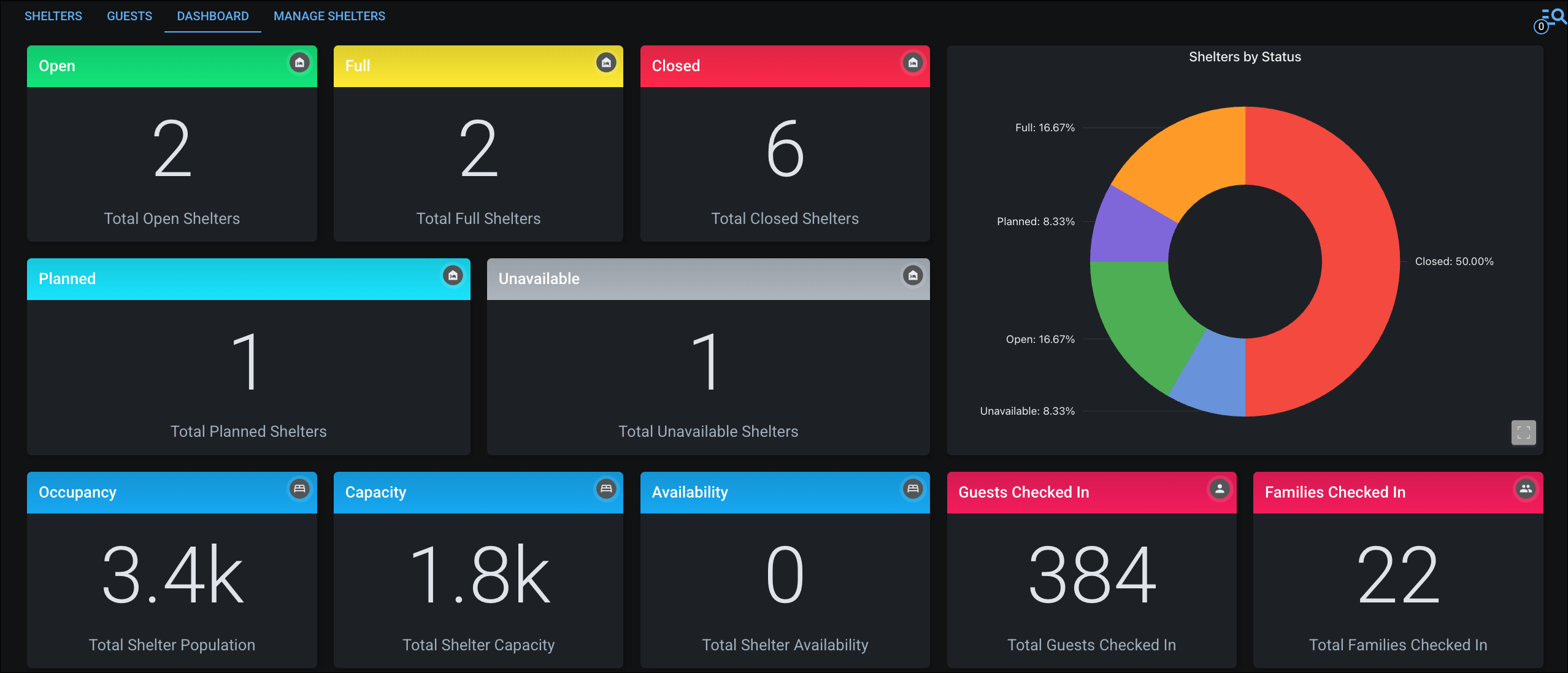This screenshot has height=673, width=1568.
Task: Open the Shelters tab
Action: [53, 16]
